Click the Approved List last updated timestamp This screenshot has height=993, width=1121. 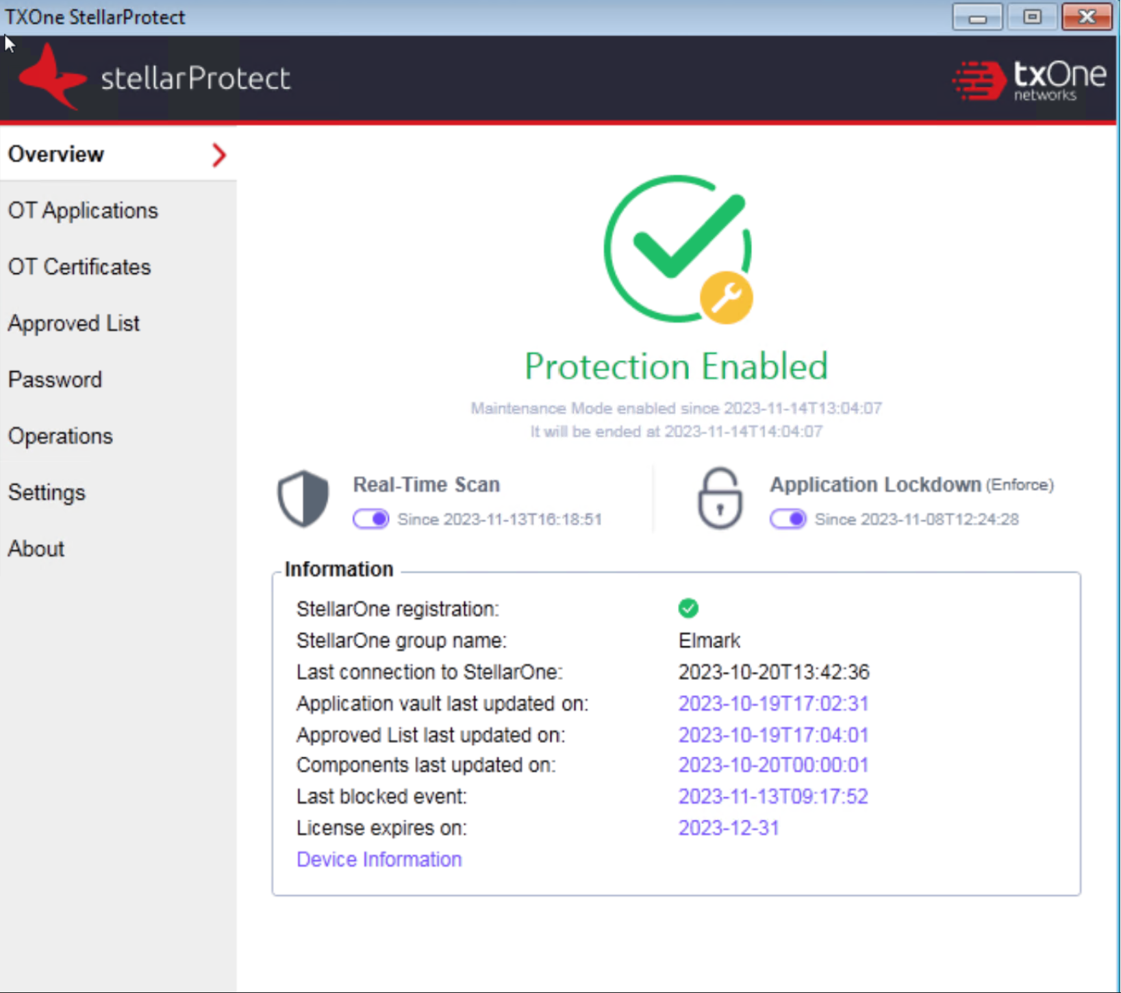[773, 735]
